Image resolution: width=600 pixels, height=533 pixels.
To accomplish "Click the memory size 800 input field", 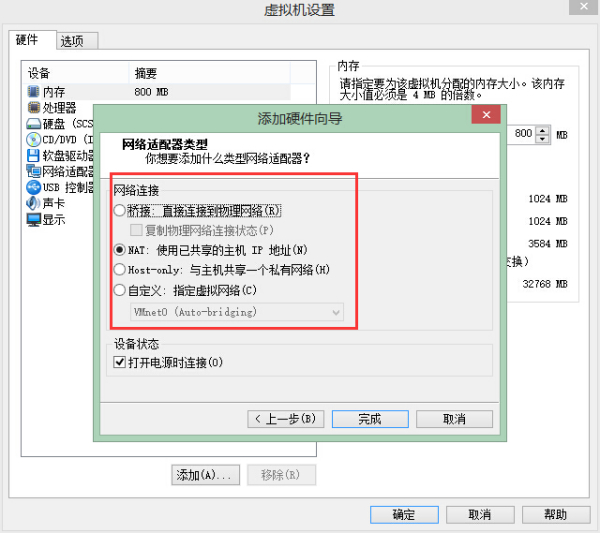I will (x=523, y=134).
